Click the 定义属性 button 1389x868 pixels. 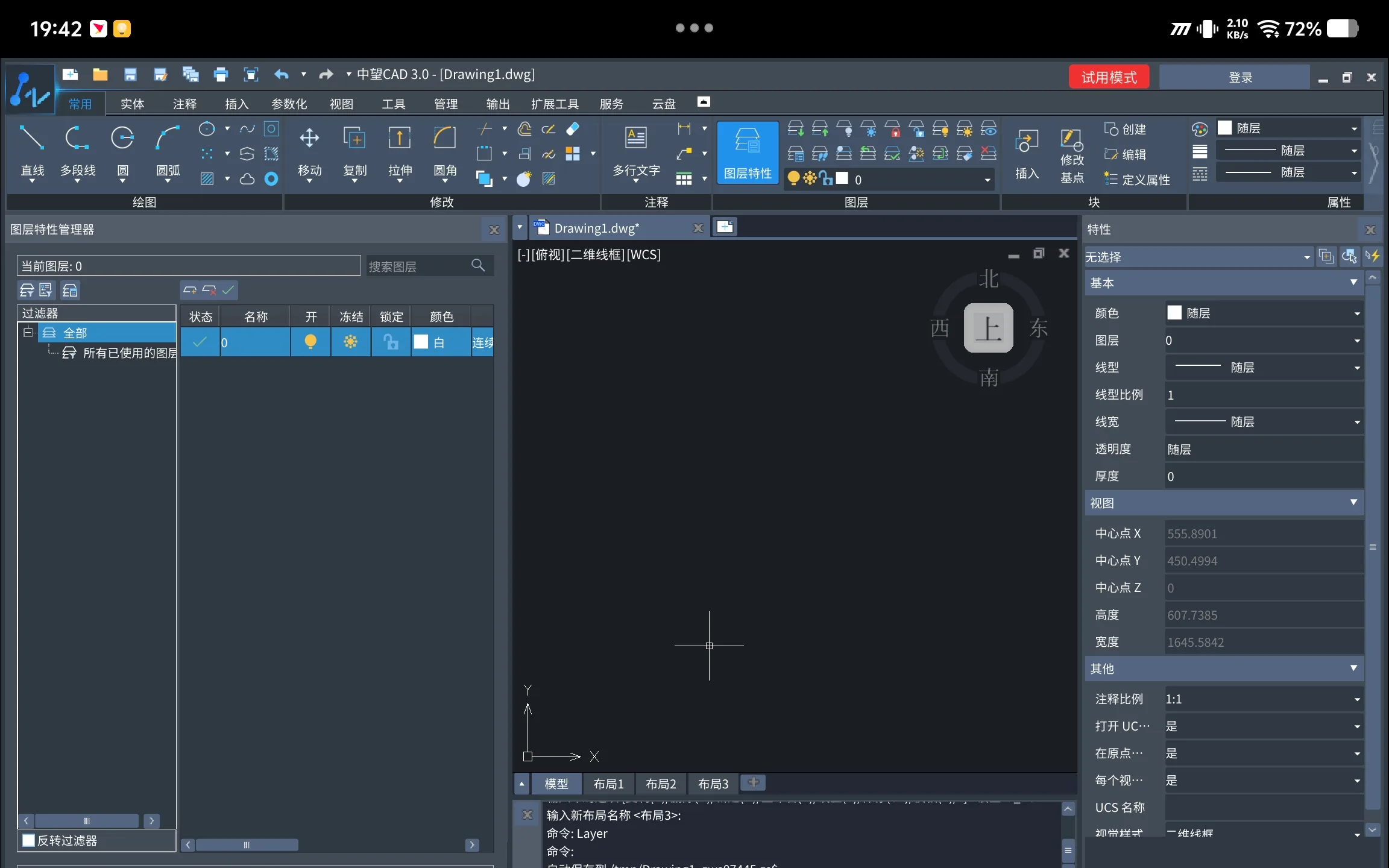coord(1137,180)
